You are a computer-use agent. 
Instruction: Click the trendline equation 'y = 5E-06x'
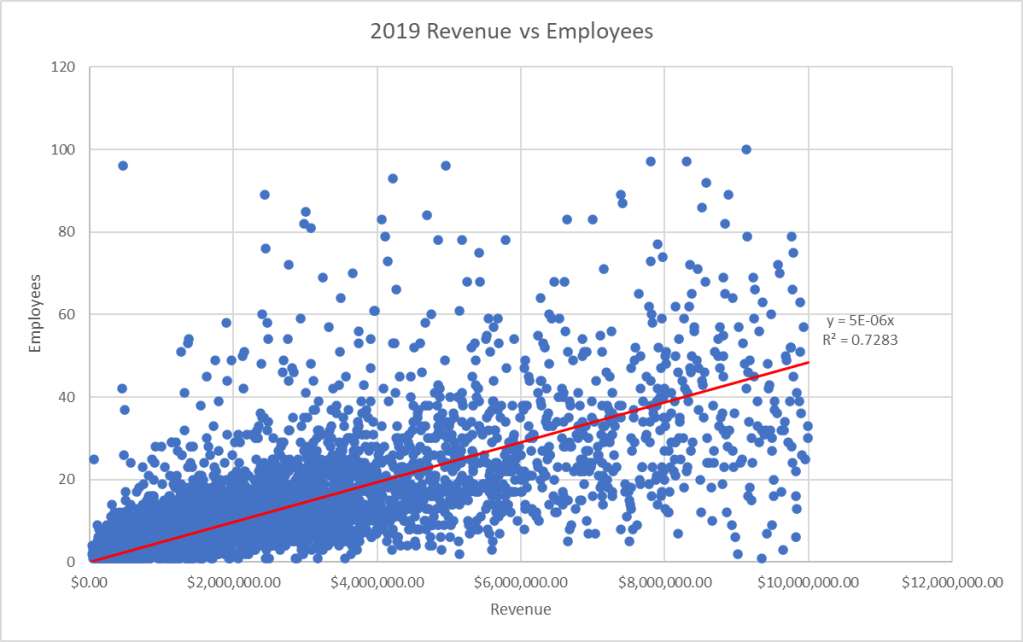(859, 321)
